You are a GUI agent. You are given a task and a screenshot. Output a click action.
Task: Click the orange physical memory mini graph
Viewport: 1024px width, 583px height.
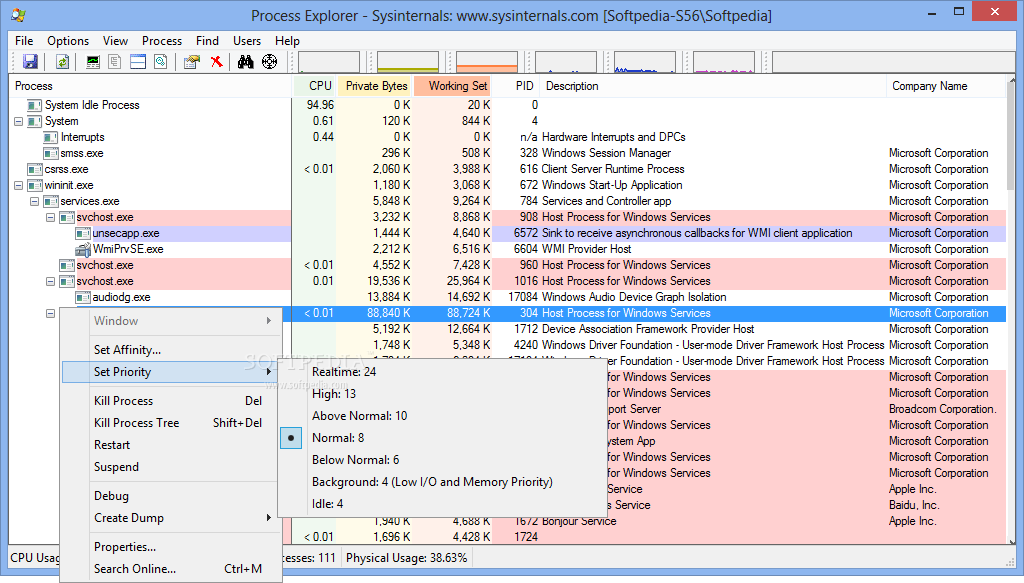point(487,61)
